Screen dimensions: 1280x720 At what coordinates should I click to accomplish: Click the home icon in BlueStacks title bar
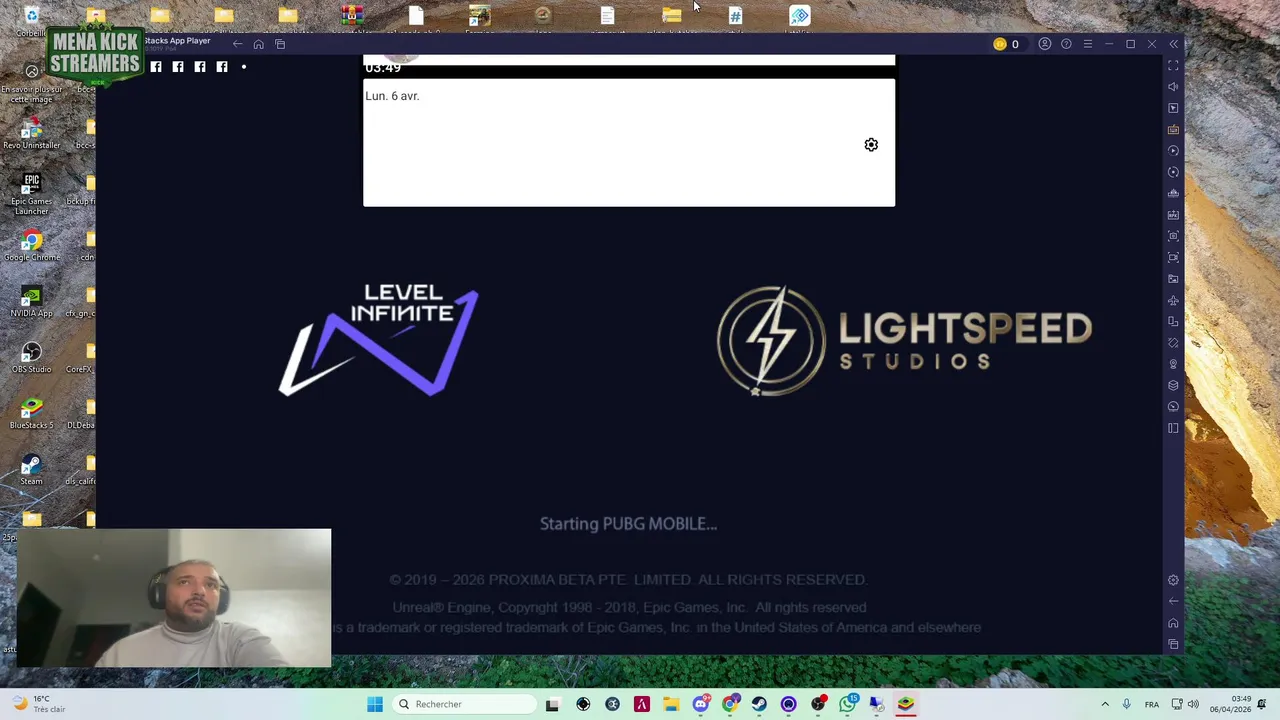click(258, 44)
